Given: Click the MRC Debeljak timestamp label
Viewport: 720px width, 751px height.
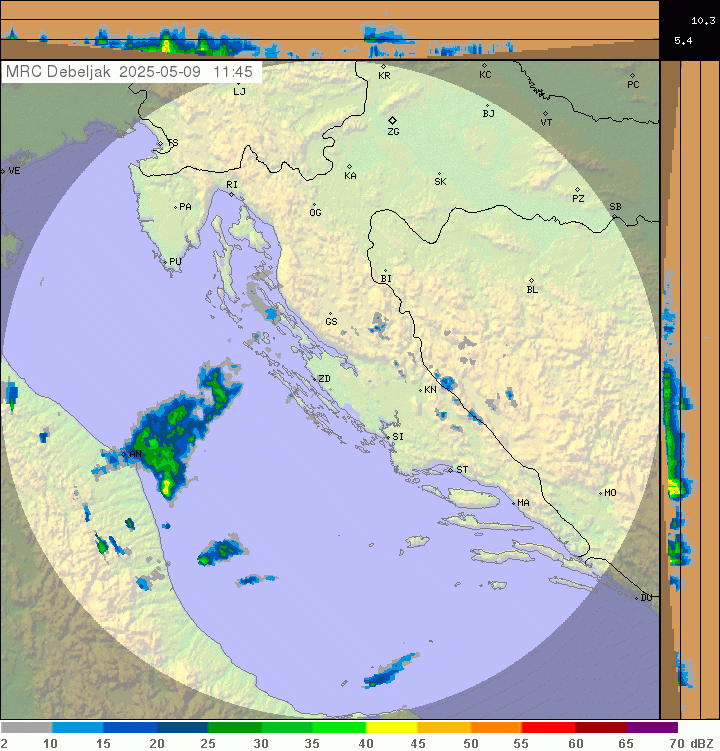Looking at the screenshot, I should coord(131,72).
